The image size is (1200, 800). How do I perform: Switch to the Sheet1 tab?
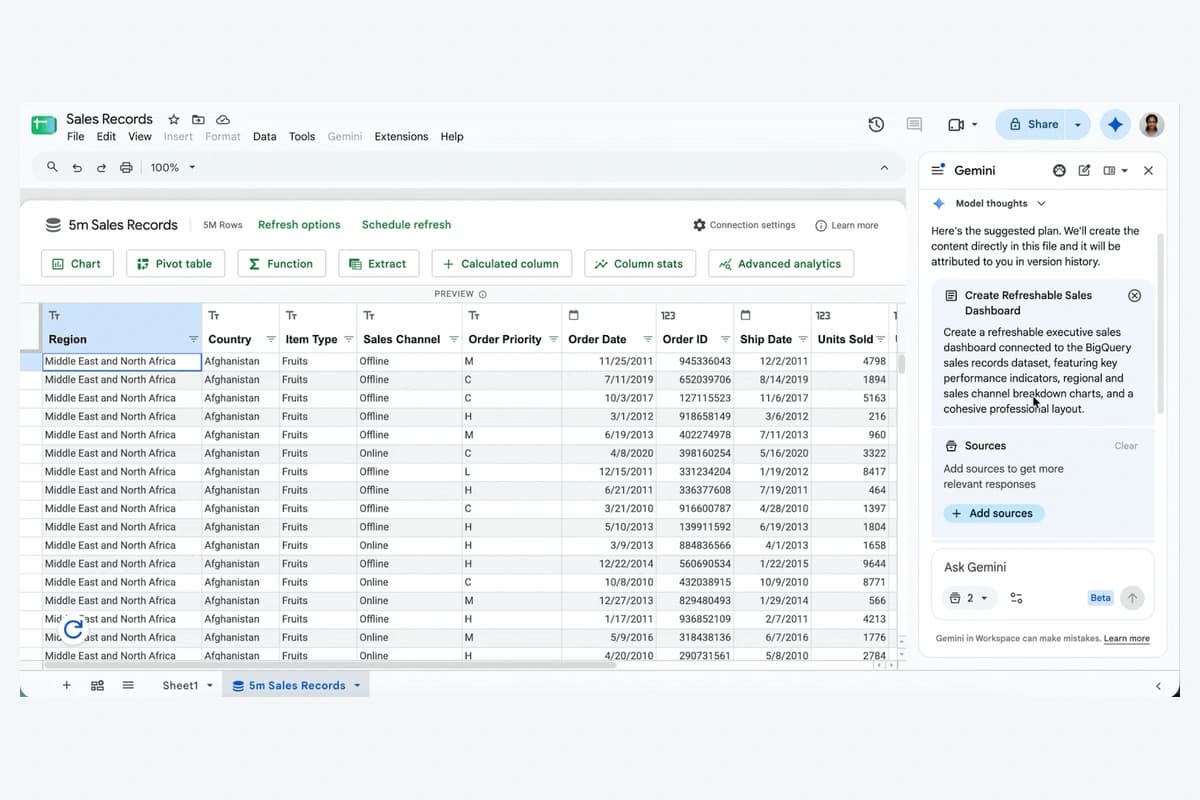click(180, 686)
